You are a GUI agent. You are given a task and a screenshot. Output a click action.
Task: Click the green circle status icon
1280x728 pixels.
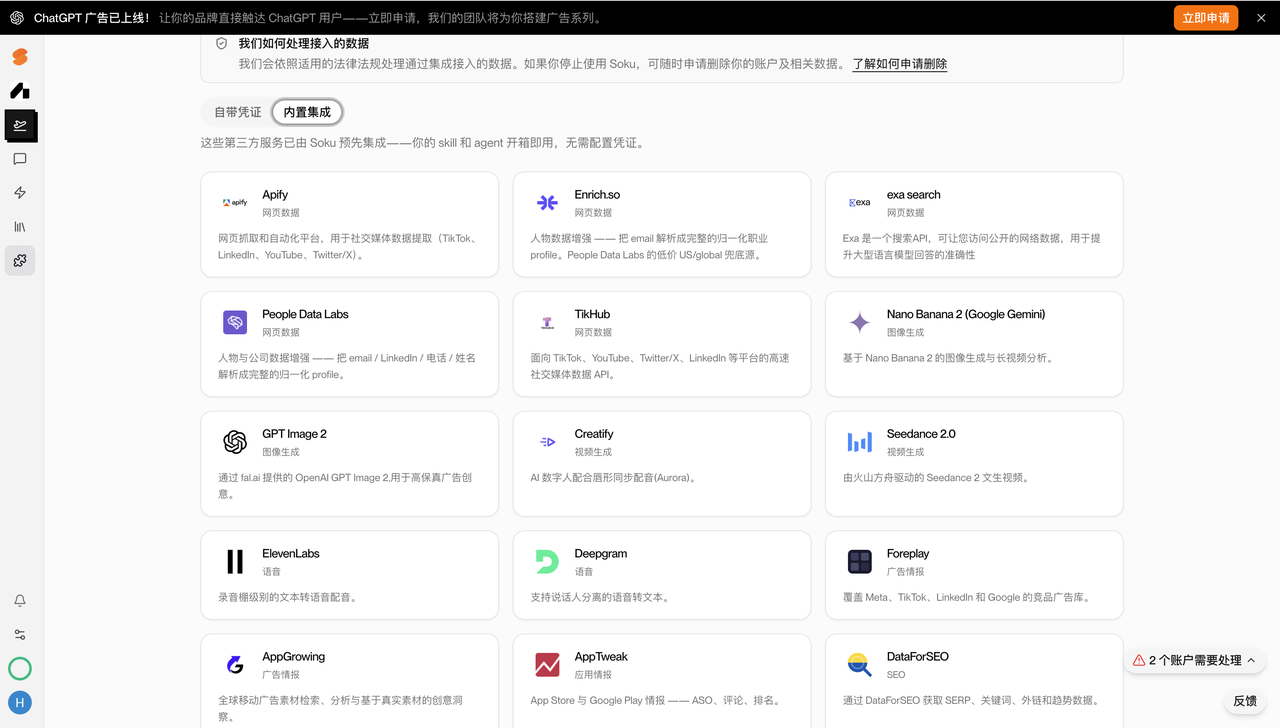pos(20,669)
